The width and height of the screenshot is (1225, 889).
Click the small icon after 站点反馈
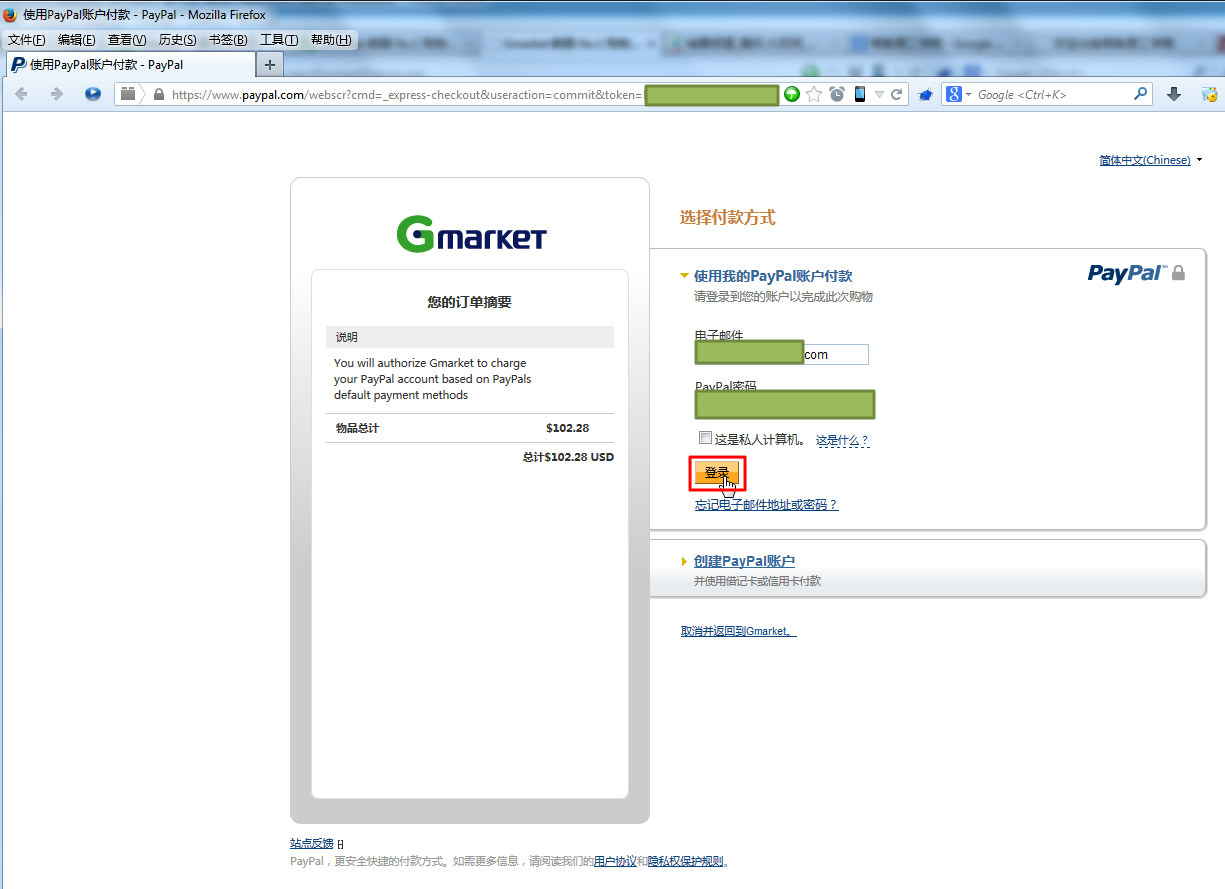click(x=341, y=845)
